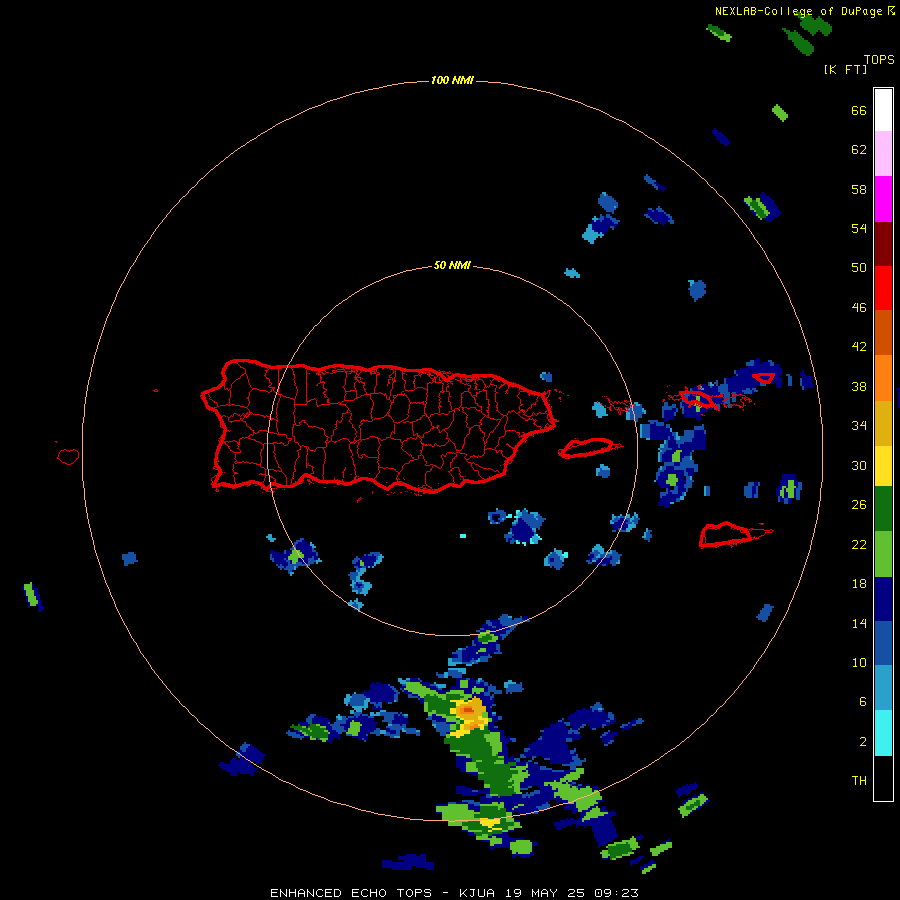900x900 pixels.
Task: Pick the dark green legend band
Action: [x=883, y=509]
